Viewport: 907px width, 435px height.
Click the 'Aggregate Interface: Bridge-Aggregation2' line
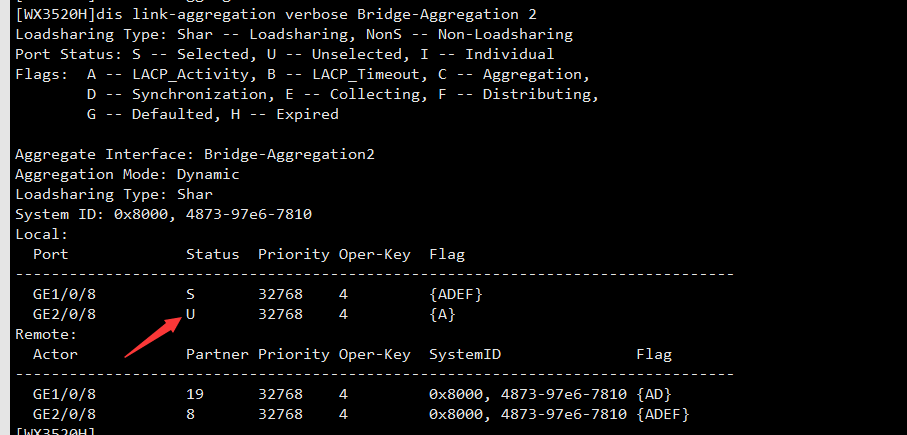pos(195,154)
